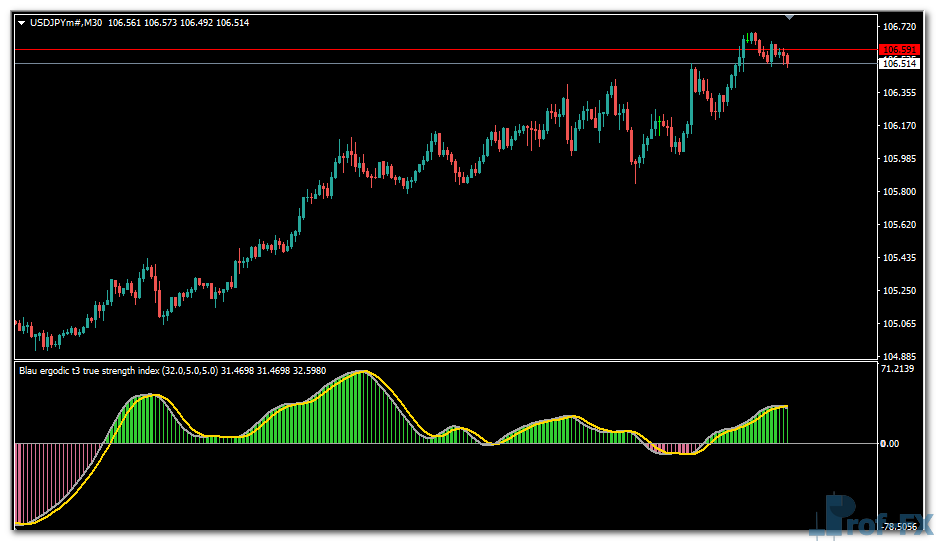Click the OHLC values in chart header
This screenshot has width=936, height=541.
[x=179, y=23]
